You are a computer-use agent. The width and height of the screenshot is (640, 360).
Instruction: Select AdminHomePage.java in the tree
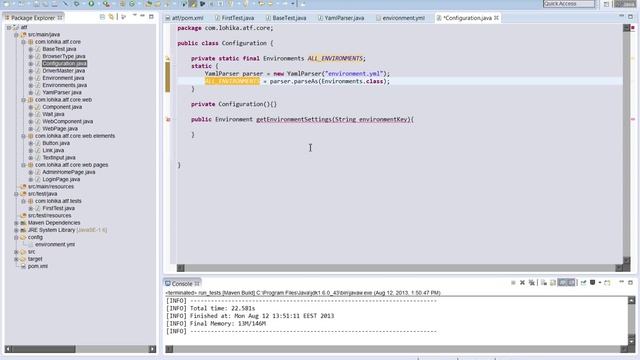69,172
